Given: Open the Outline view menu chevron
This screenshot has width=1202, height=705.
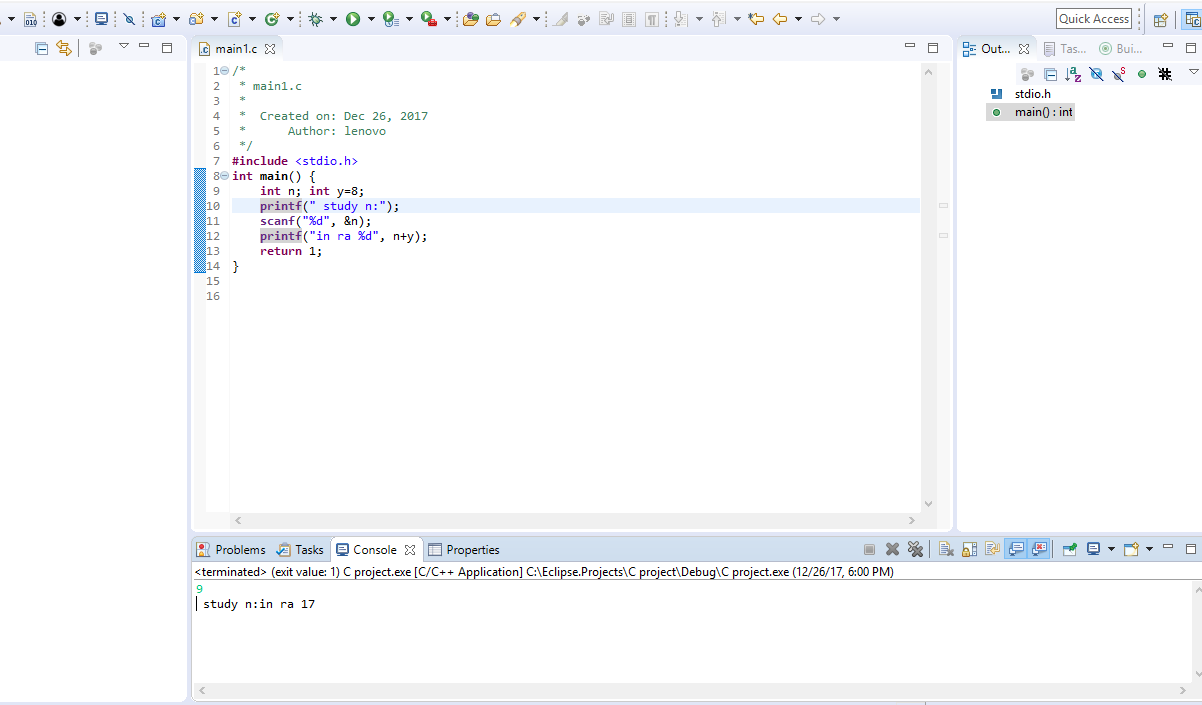Looking at the screenshot, I should [x=1193, y=74].
